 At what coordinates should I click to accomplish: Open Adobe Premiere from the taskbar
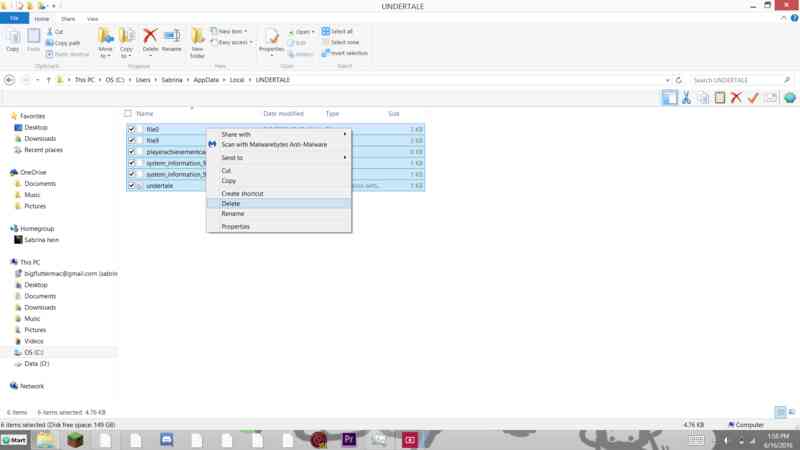coord(349,439)
